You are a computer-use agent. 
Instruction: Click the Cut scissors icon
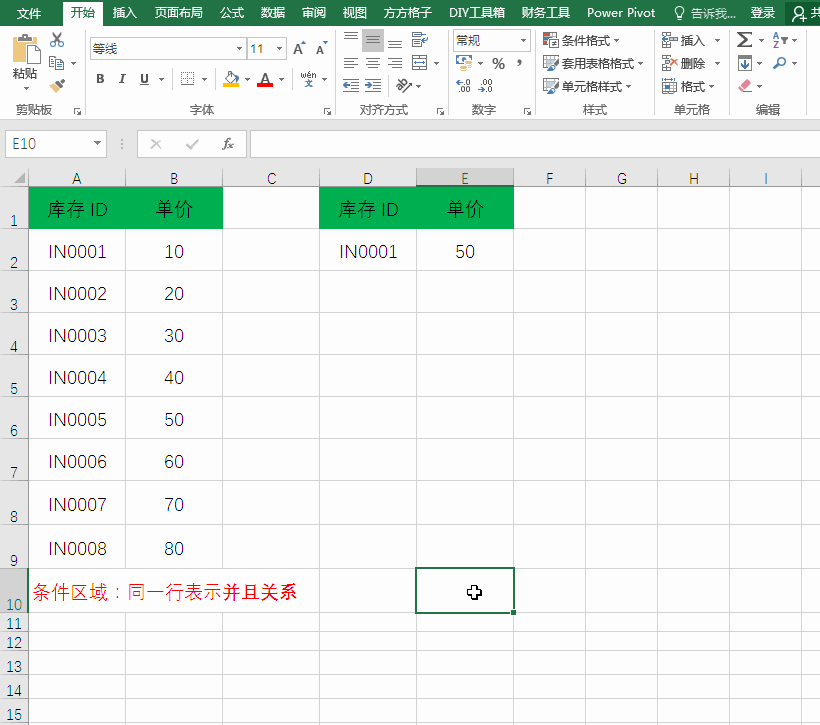pos(57,40)
